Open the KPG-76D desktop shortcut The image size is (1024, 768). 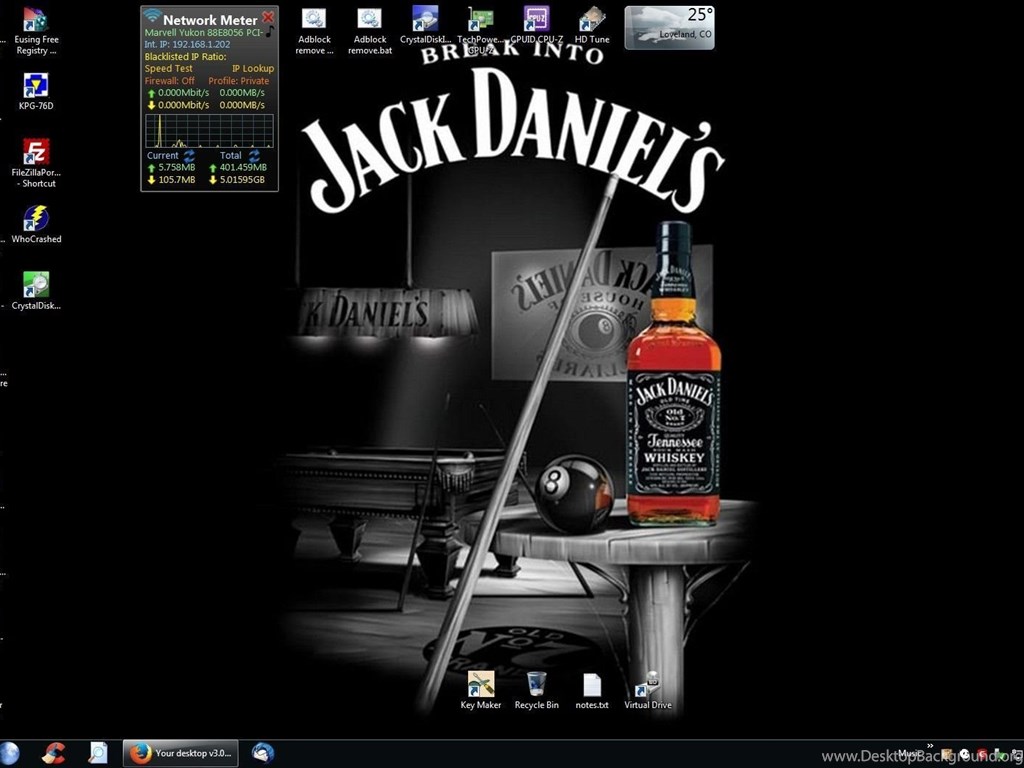tap(36, 87)
